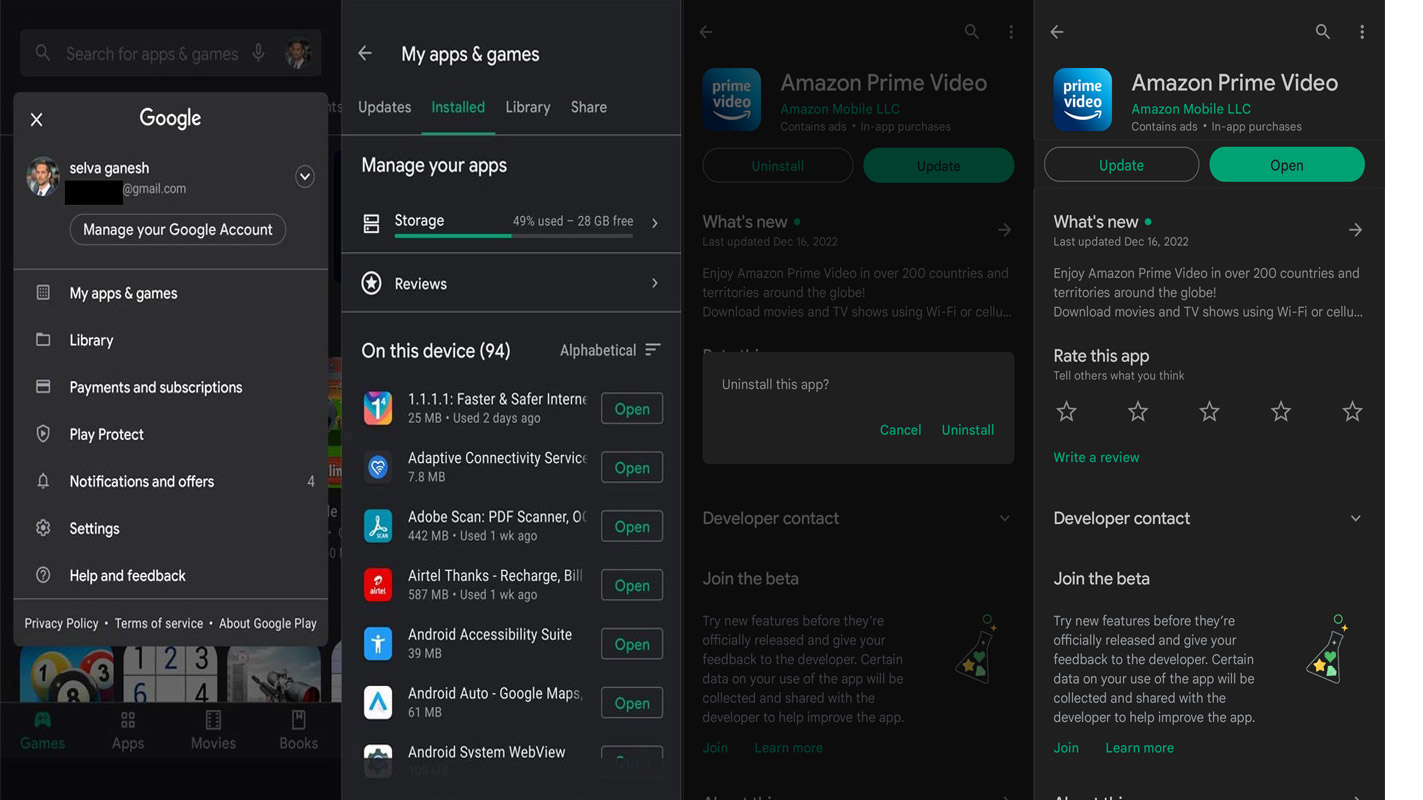Go back from rightmost Prime Video page
This screenshot has height=800, width=1423.
point(1057,32)
